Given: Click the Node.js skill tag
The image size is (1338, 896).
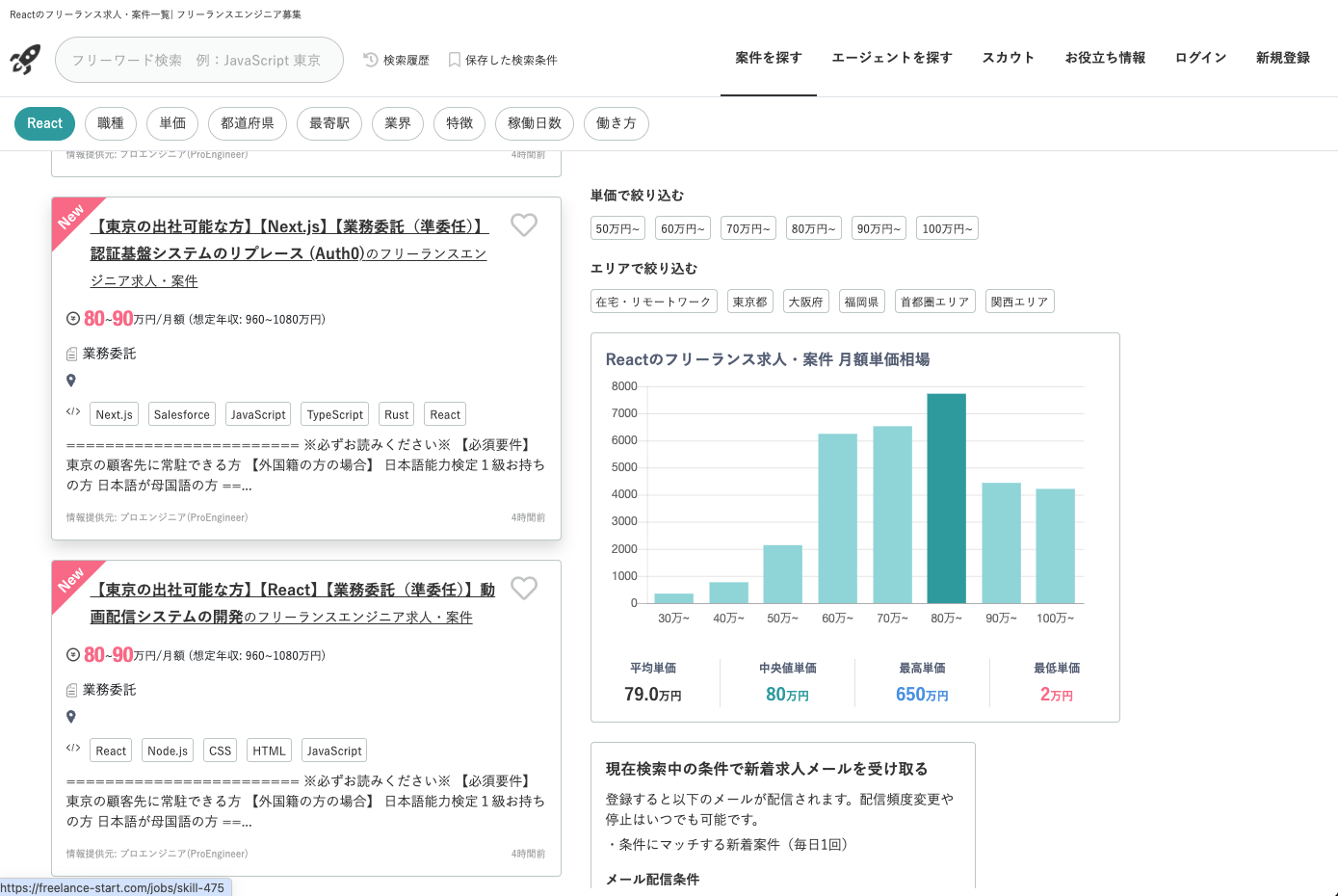Looking at the screenshot, I should [x=168, y=751].
